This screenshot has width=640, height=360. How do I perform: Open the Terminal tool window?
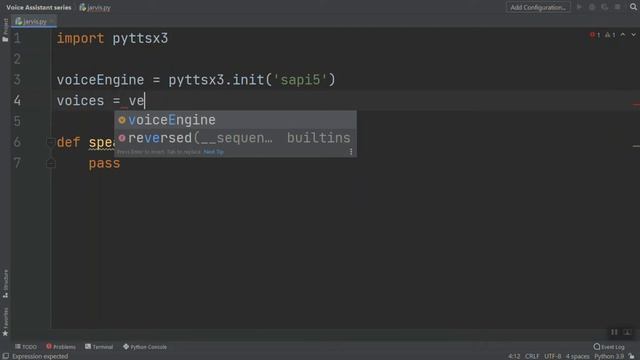click(99, 347)
